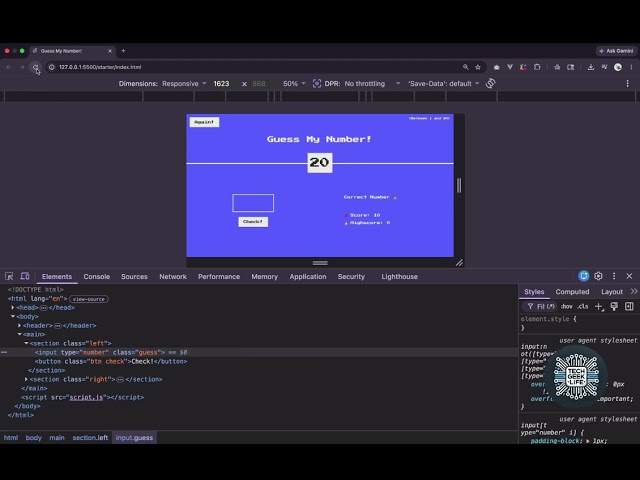Image resolution: width=640 pixels, height=480 pixels.
Task: Activate the inspect element picker
Action: [x=9, y=276]
